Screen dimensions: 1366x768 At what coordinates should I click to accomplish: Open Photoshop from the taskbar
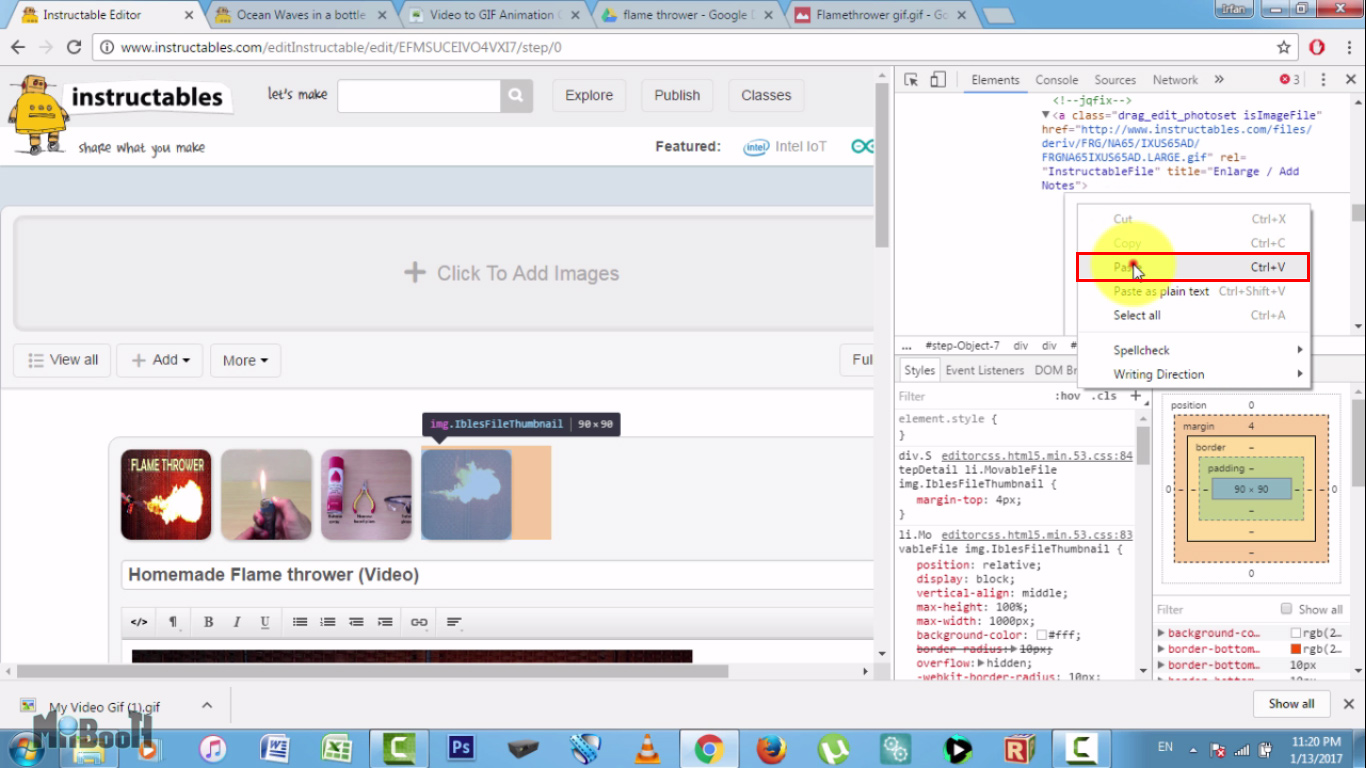[461, 748]
